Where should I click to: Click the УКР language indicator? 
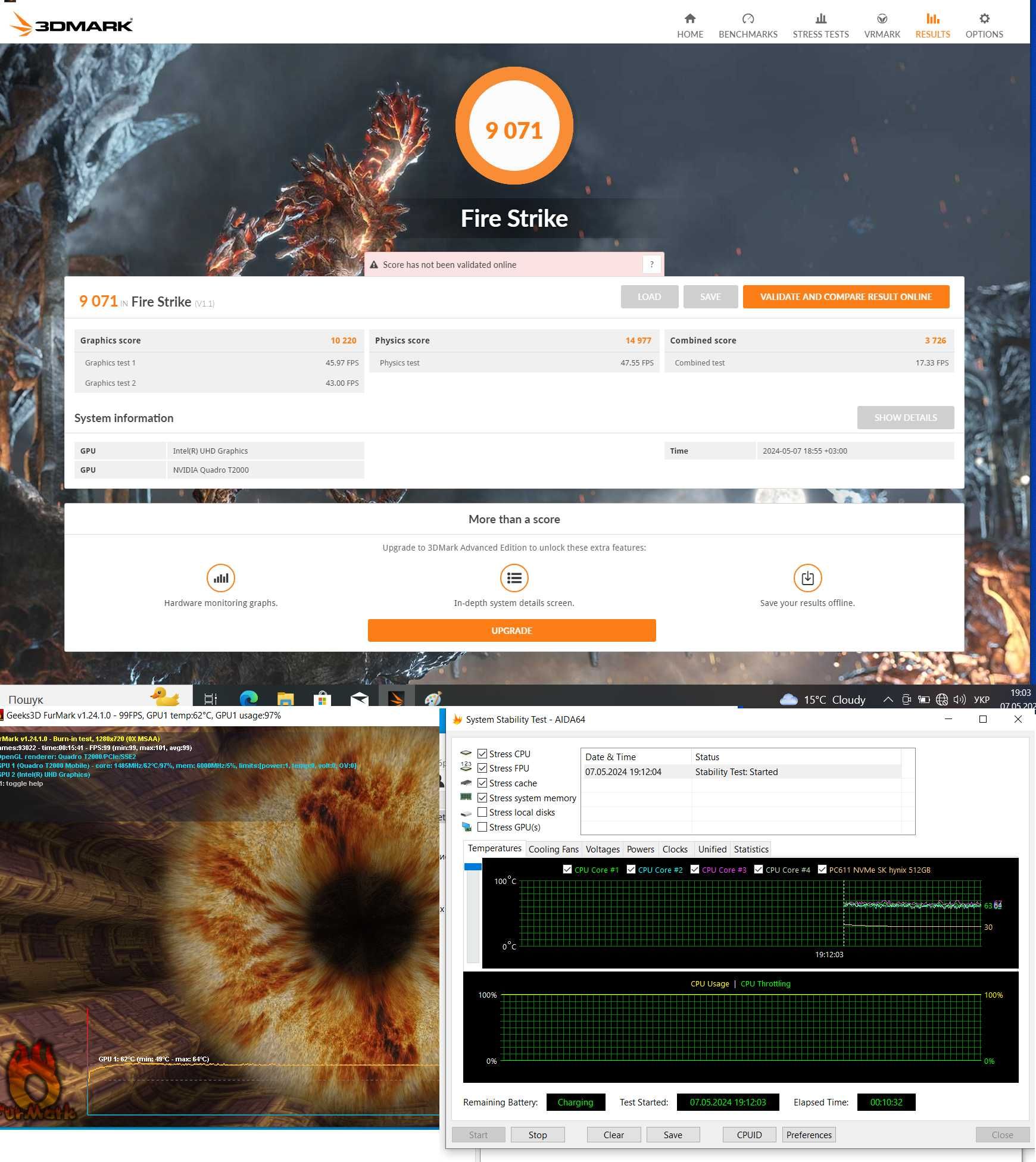point(982,699)
